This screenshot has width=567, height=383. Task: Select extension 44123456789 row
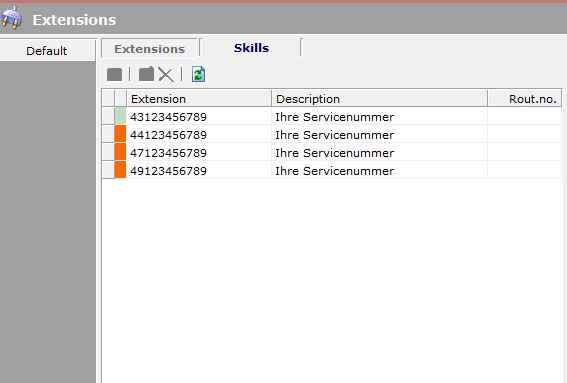tap(332, 135)
